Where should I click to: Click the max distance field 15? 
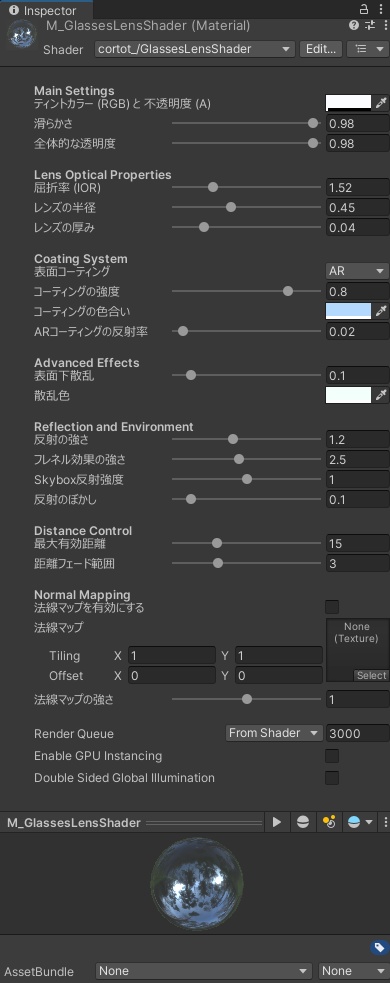(x=357, y=544)
